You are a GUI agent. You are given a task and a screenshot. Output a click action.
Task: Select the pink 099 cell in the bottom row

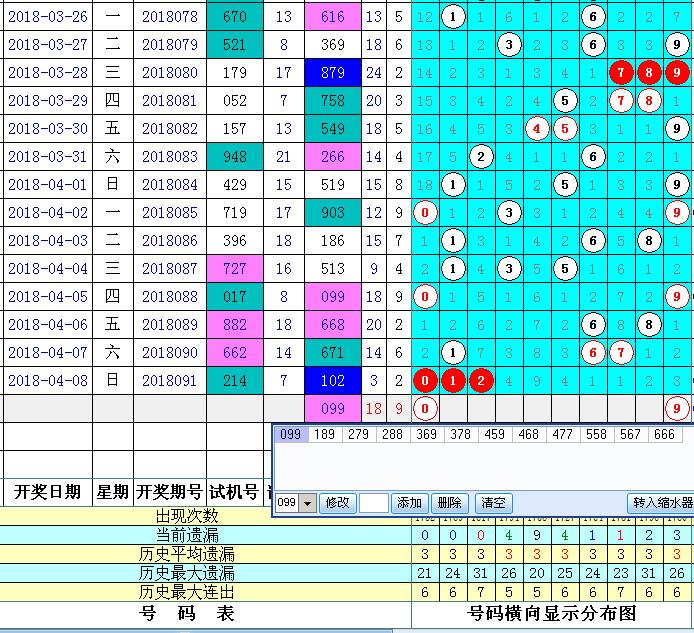[x=332, y=408]
